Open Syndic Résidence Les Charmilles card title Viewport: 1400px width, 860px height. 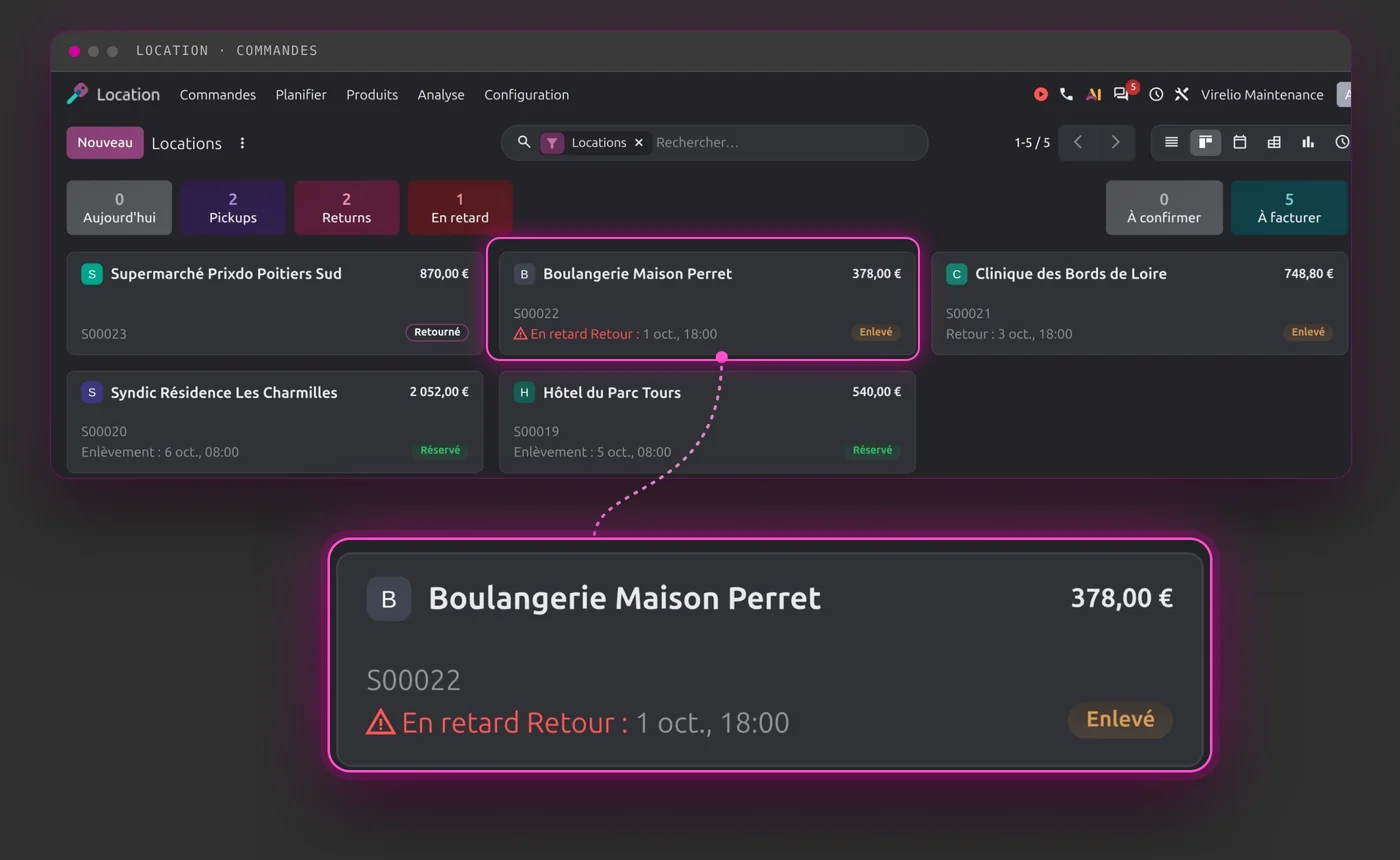[x=224, y=393]
